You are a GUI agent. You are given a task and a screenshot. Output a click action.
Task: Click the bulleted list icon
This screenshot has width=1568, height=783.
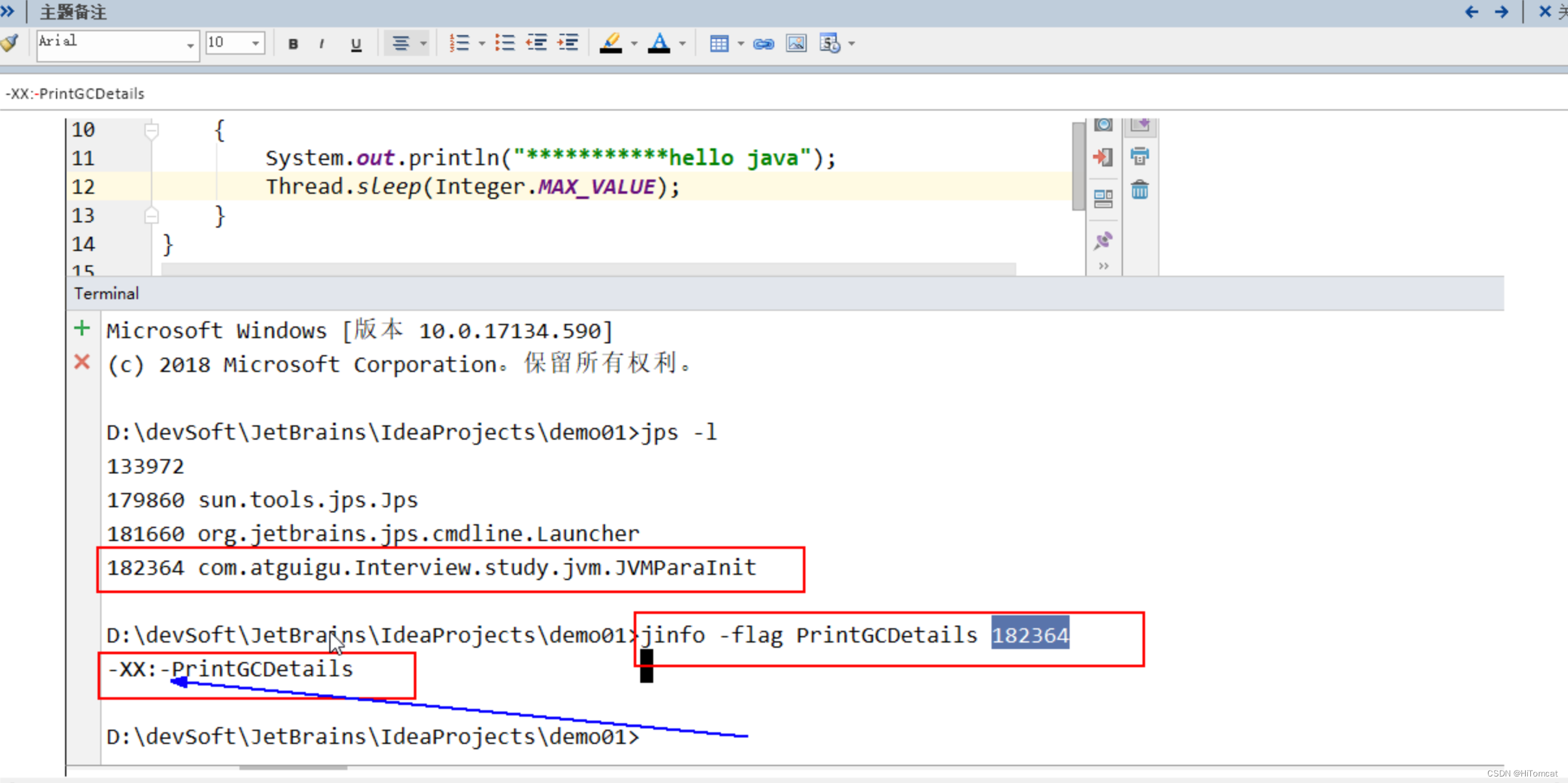(504, 44)
